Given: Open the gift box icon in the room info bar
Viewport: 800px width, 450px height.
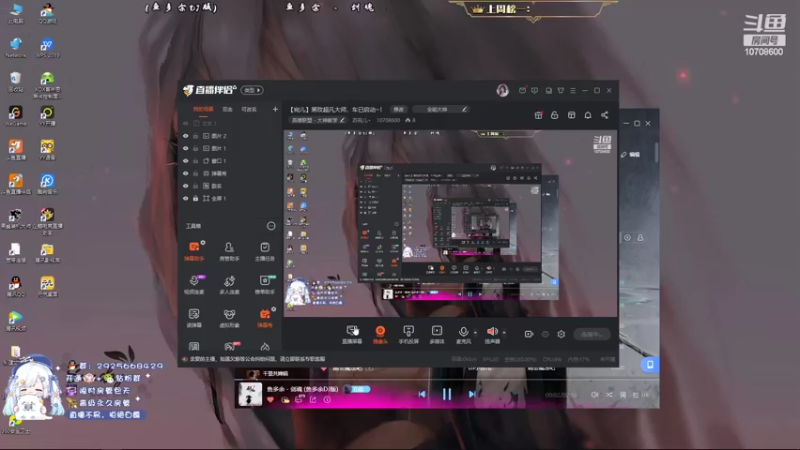Looking at the screenshot, I should click(538, 115).
